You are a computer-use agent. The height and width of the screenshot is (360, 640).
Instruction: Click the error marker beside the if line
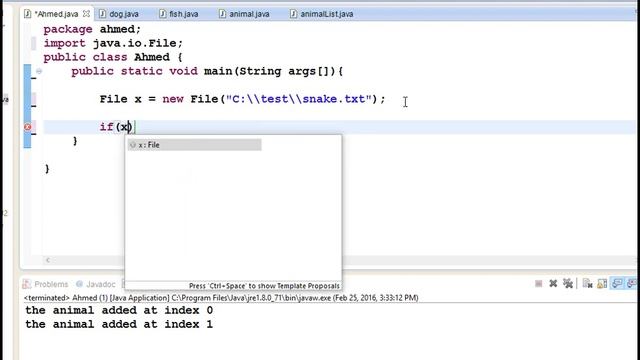coord(28,127)
